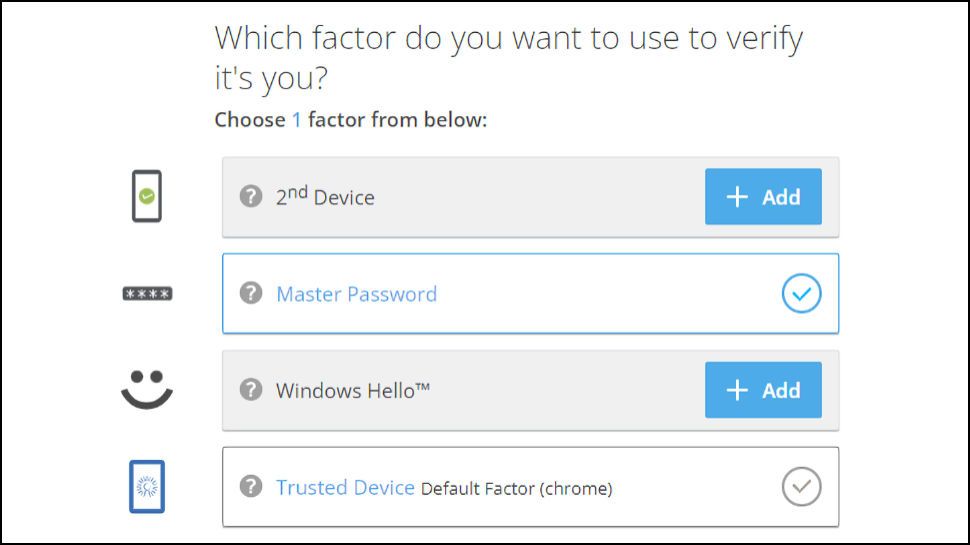970x545 pixels.
Task: Click the 2nd Device phone icon
Action: (x=147, y=196)
